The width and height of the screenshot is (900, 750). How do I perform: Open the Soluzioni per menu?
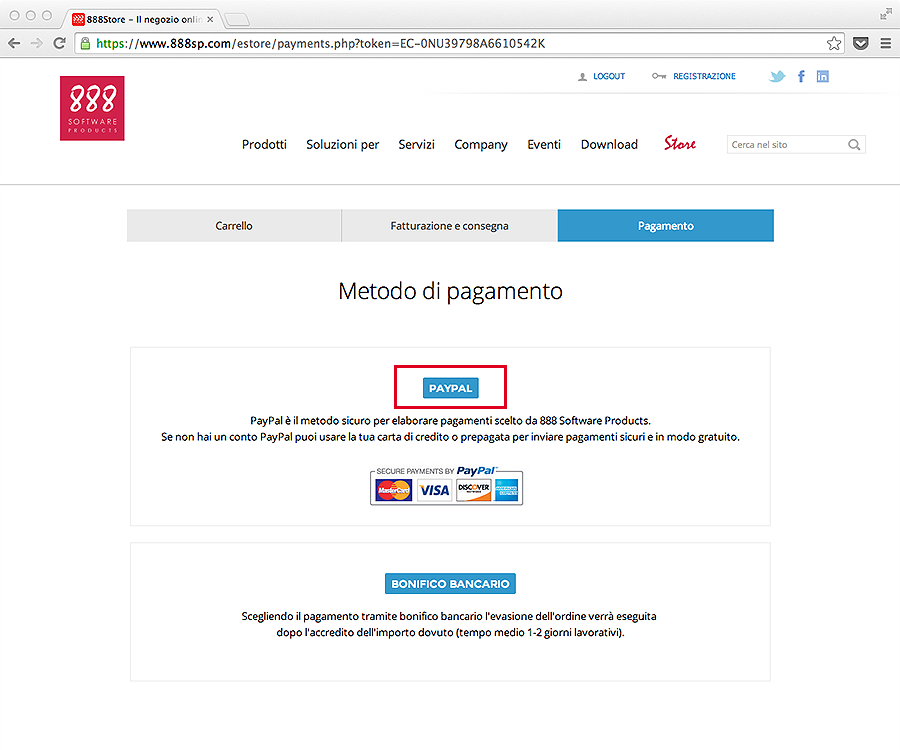(343, 145)
